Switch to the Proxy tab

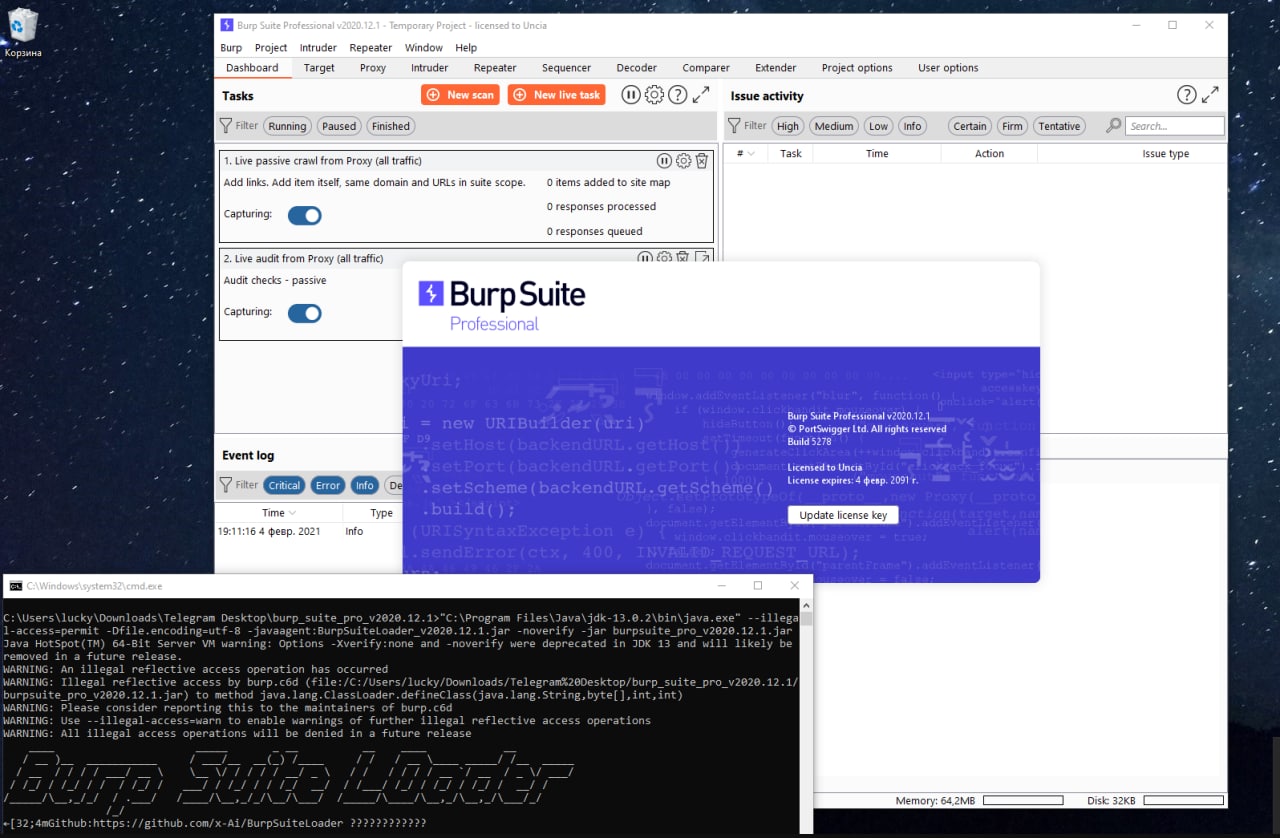tap(373, 68)
